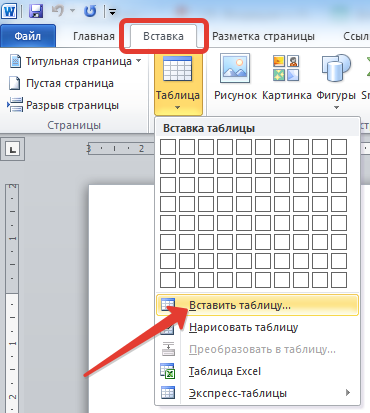
Task: Click the Пустая страница blank page icon
Action: [14, 83]
